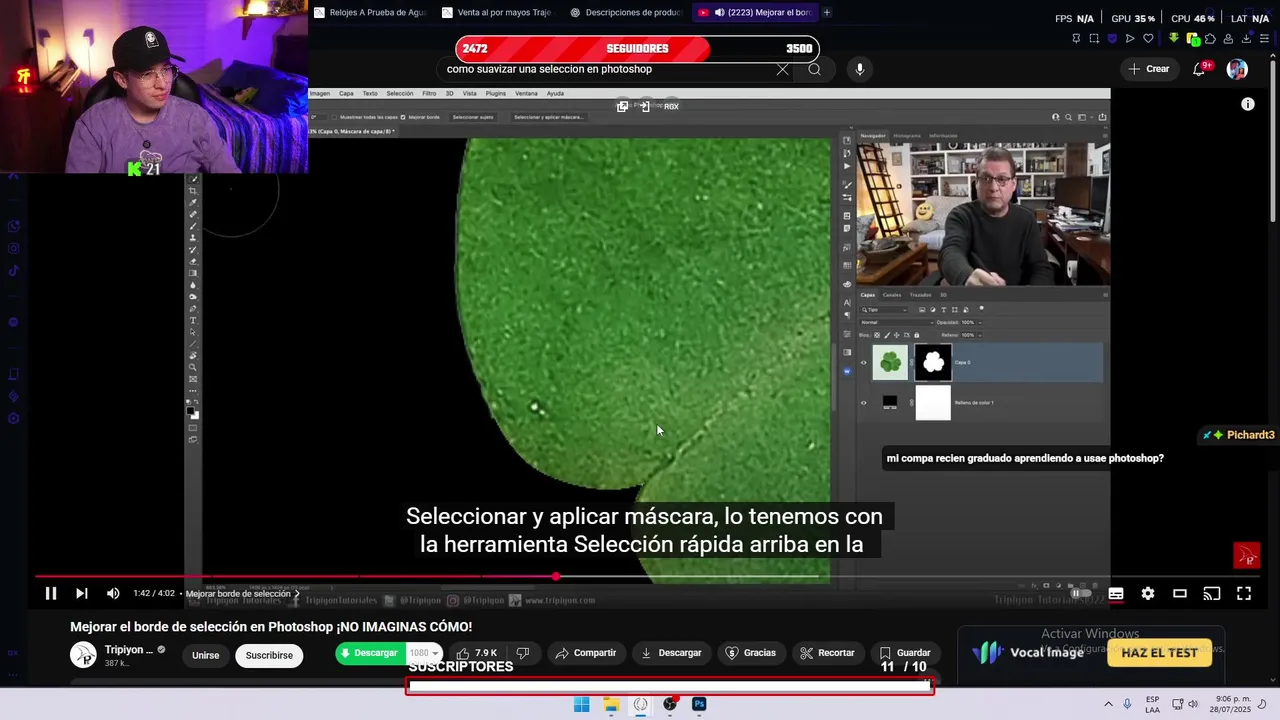Toggle subtitles in the player
The image size is (1280, 720).
click(1116, 593)
